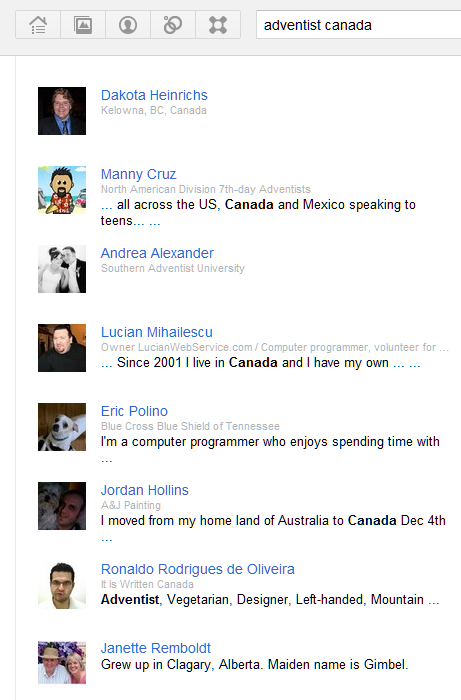461x700 pixels.
Task: Click Dakota Heinrichs profile photo
Action: (62, 111)
